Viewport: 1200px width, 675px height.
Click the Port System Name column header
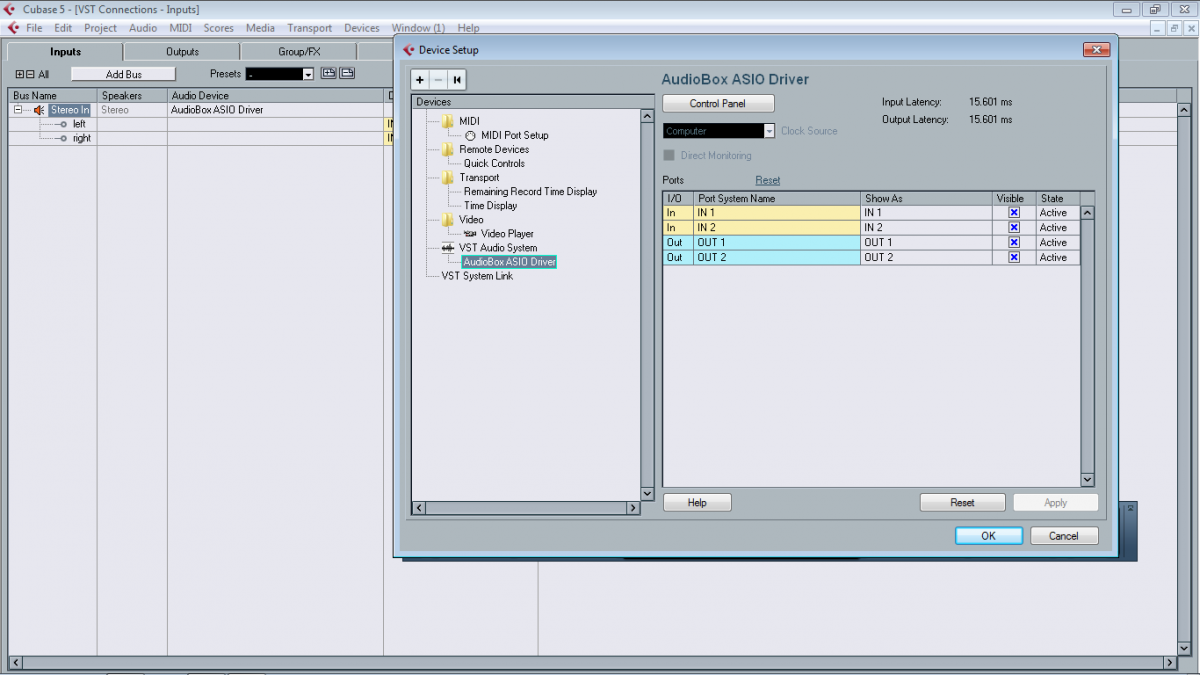pos(777,198)
